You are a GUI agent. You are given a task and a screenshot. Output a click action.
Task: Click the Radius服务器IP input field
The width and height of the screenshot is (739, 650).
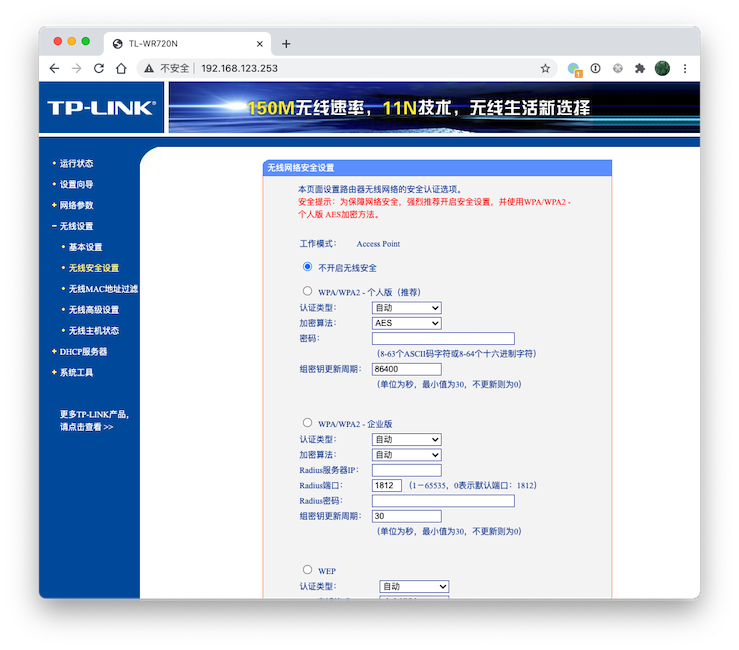pos(406,470)
